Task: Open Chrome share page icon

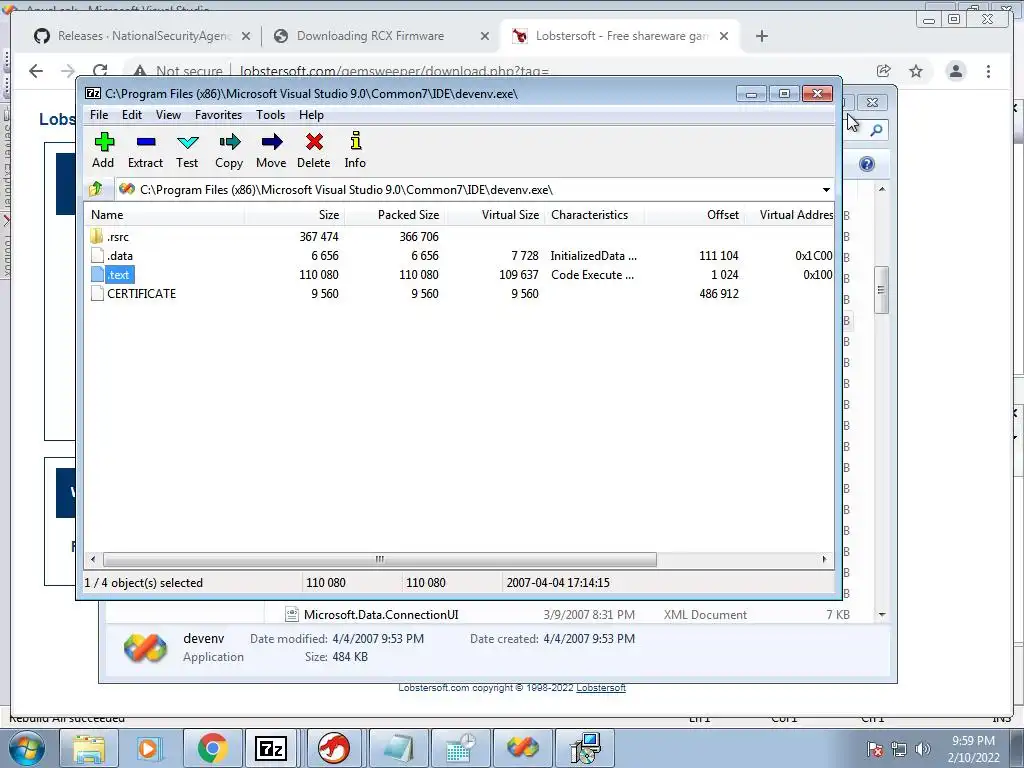Action: click(883, 71)
